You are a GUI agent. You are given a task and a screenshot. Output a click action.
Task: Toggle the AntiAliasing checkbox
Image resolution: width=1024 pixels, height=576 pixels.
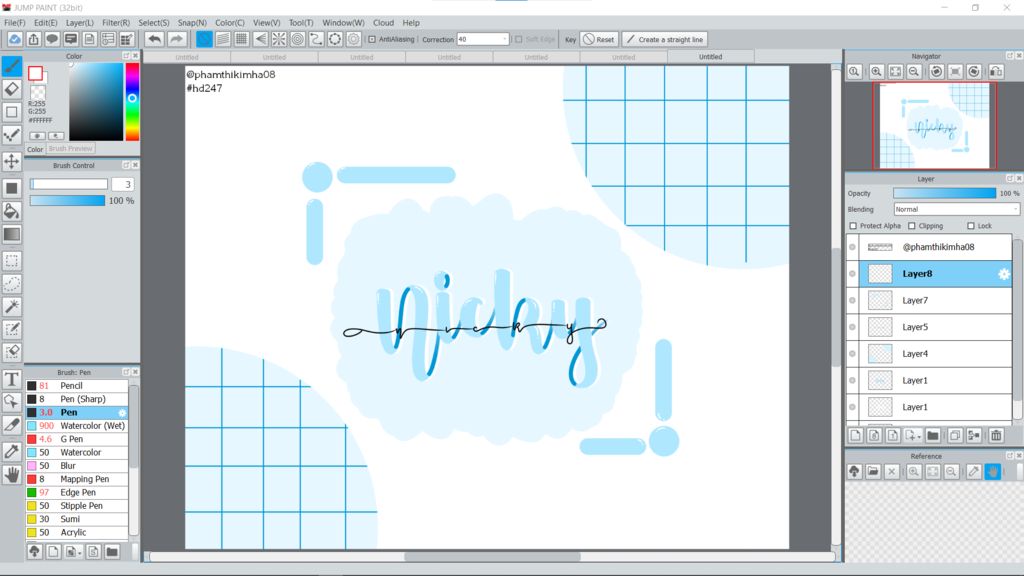coord(372,39)
